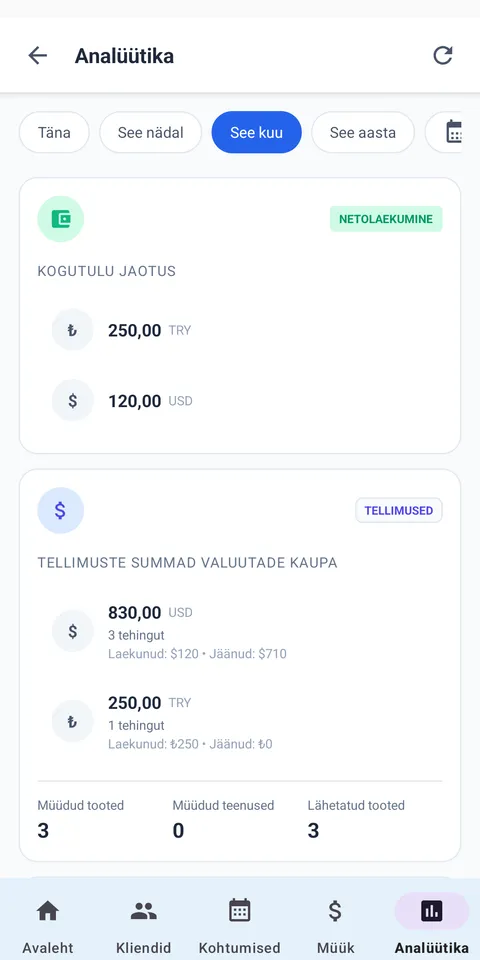This screenshot has height=960, width=480.
Task: Open the Avaleht home tab
Action: point(48,924)
